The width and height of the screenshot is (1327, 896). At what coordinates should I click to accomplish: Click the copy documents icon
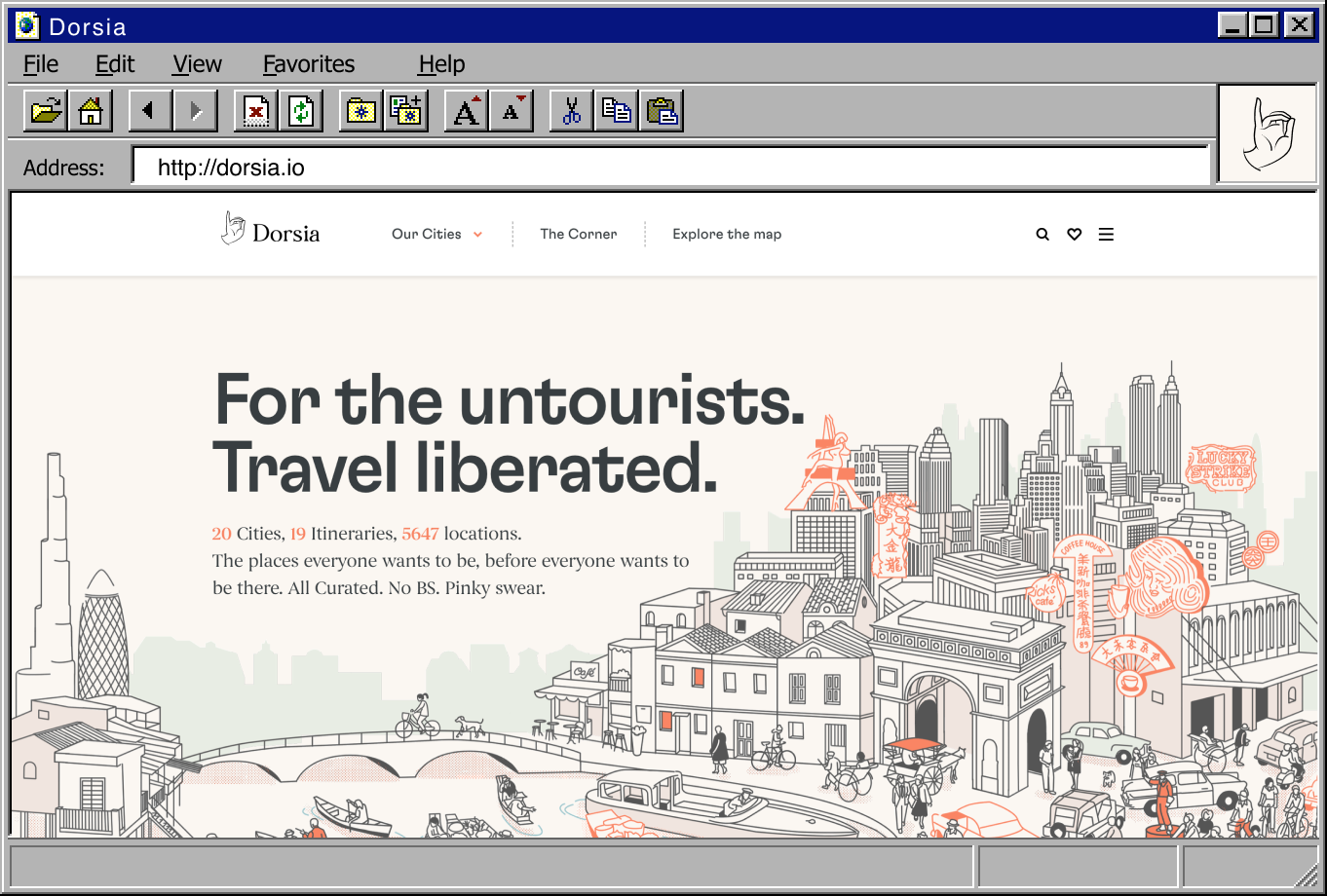coord(617,111)
